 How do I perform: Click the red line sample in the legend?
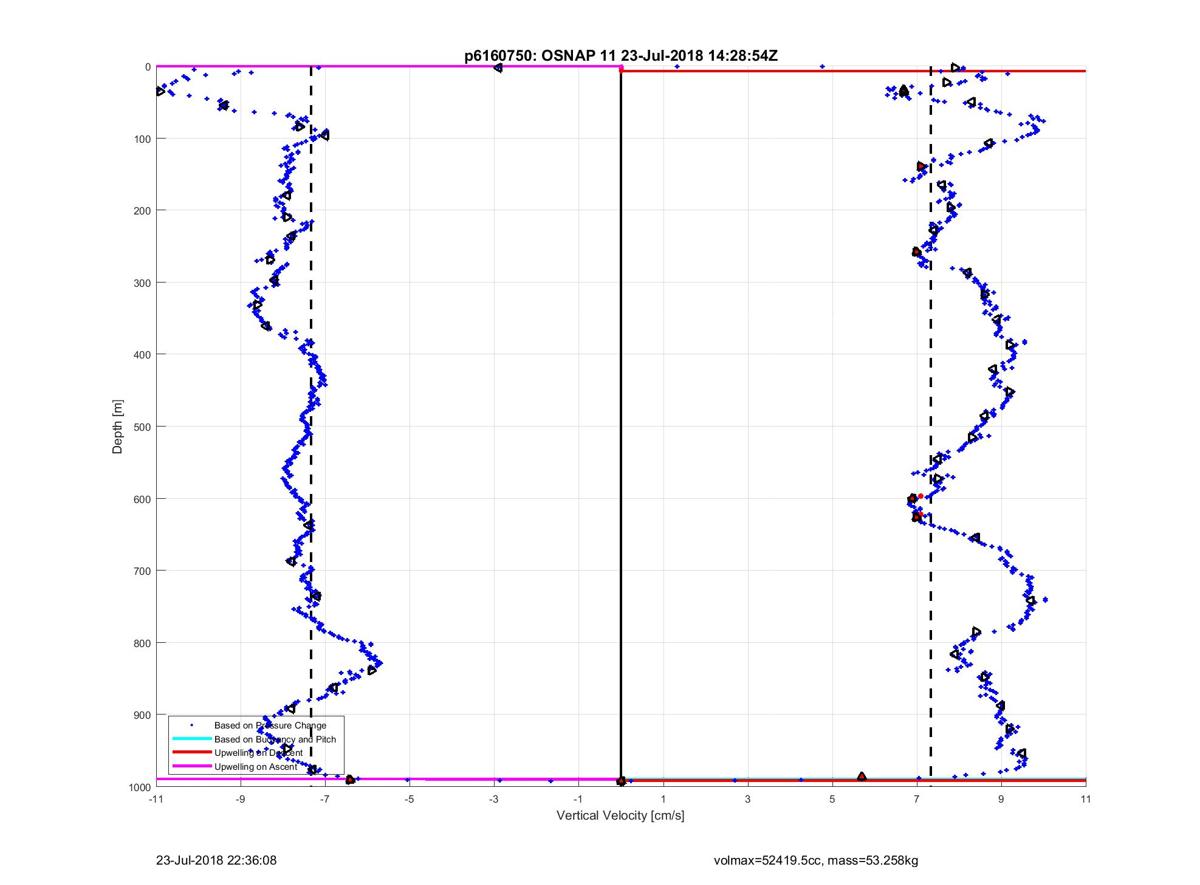pos(191,752)
